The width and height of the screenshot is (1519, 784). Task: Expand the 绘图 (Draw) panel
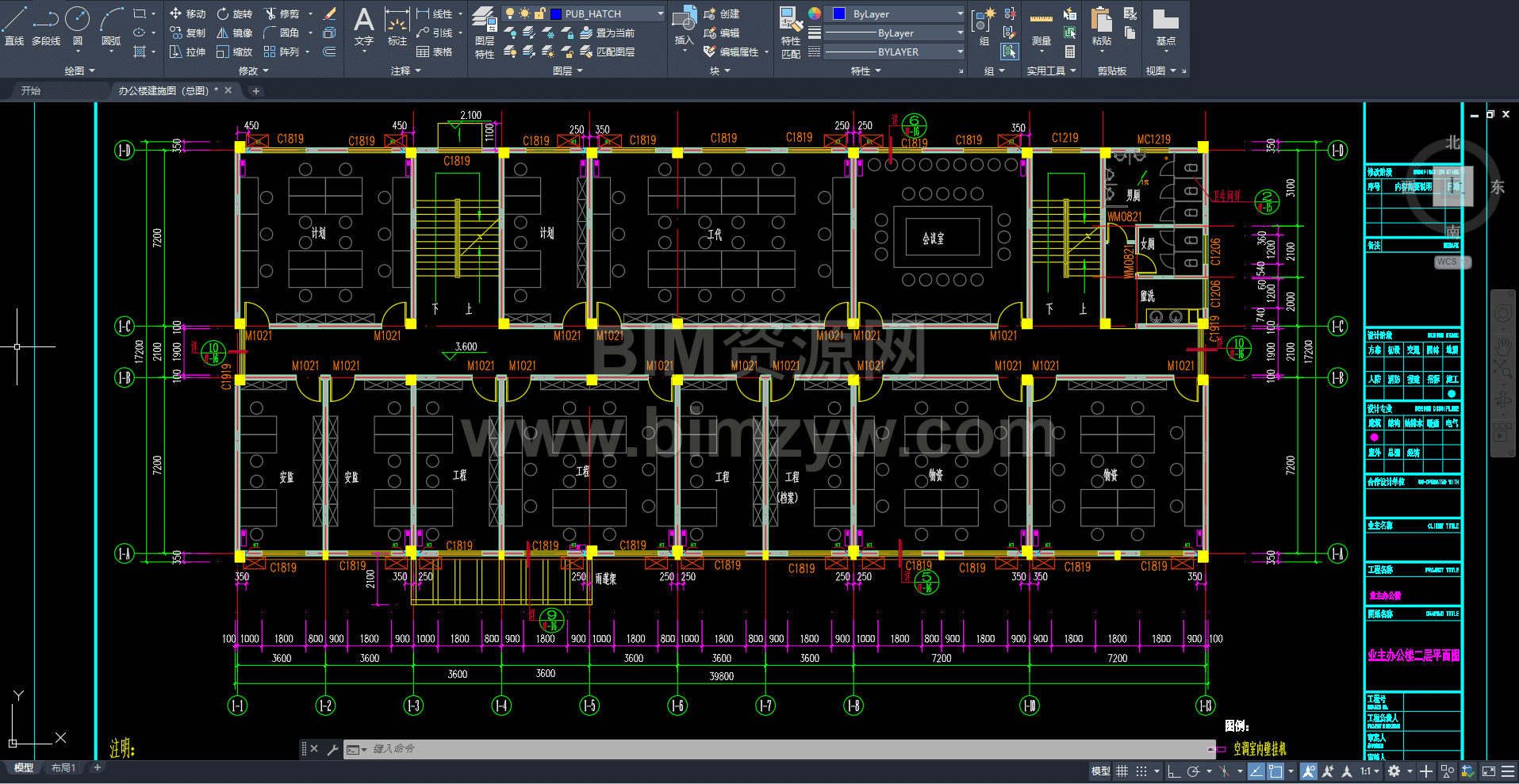[x=79, y=71]
